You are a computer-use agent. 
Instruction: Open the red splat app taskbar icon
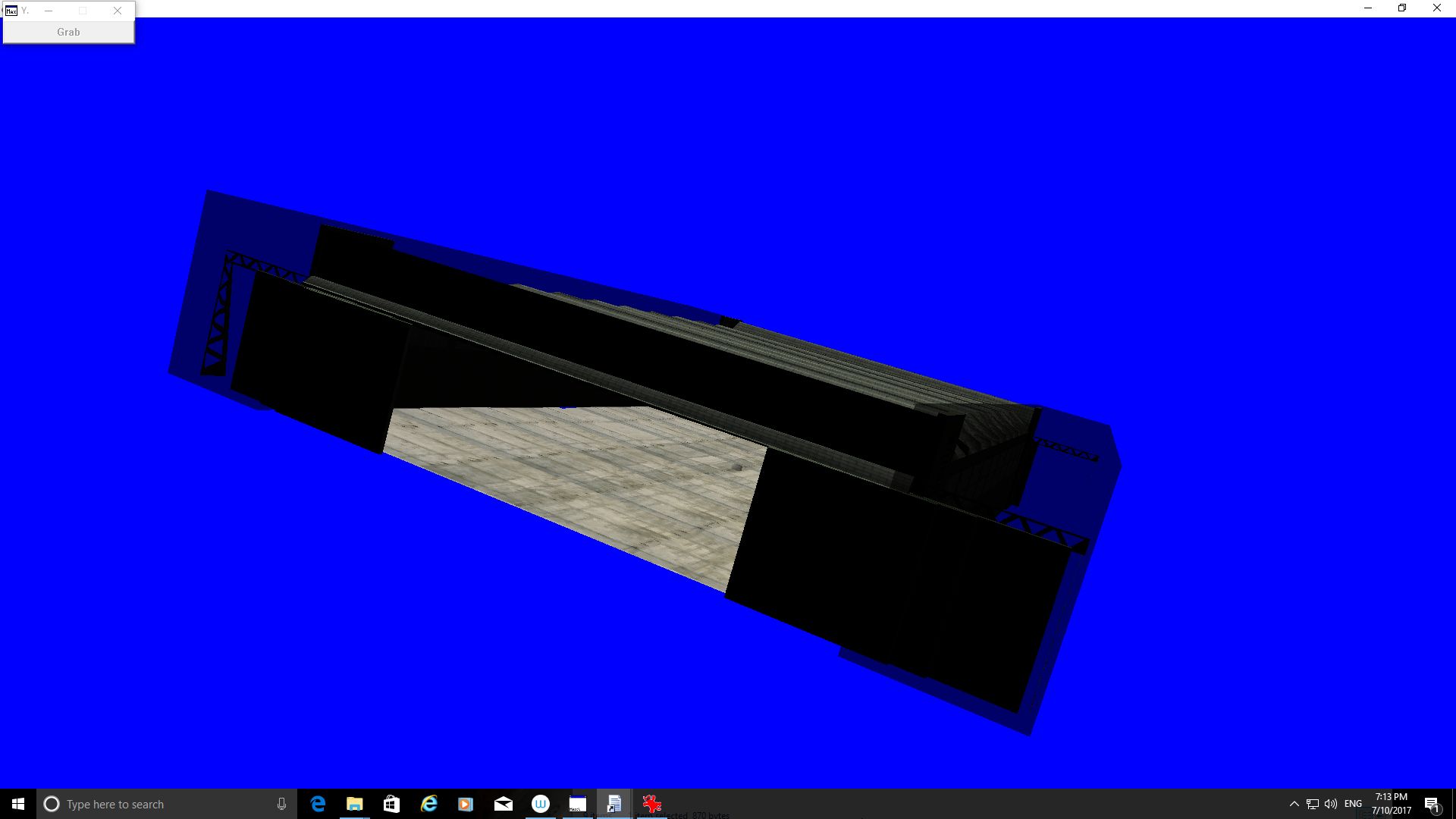point(651,804)
